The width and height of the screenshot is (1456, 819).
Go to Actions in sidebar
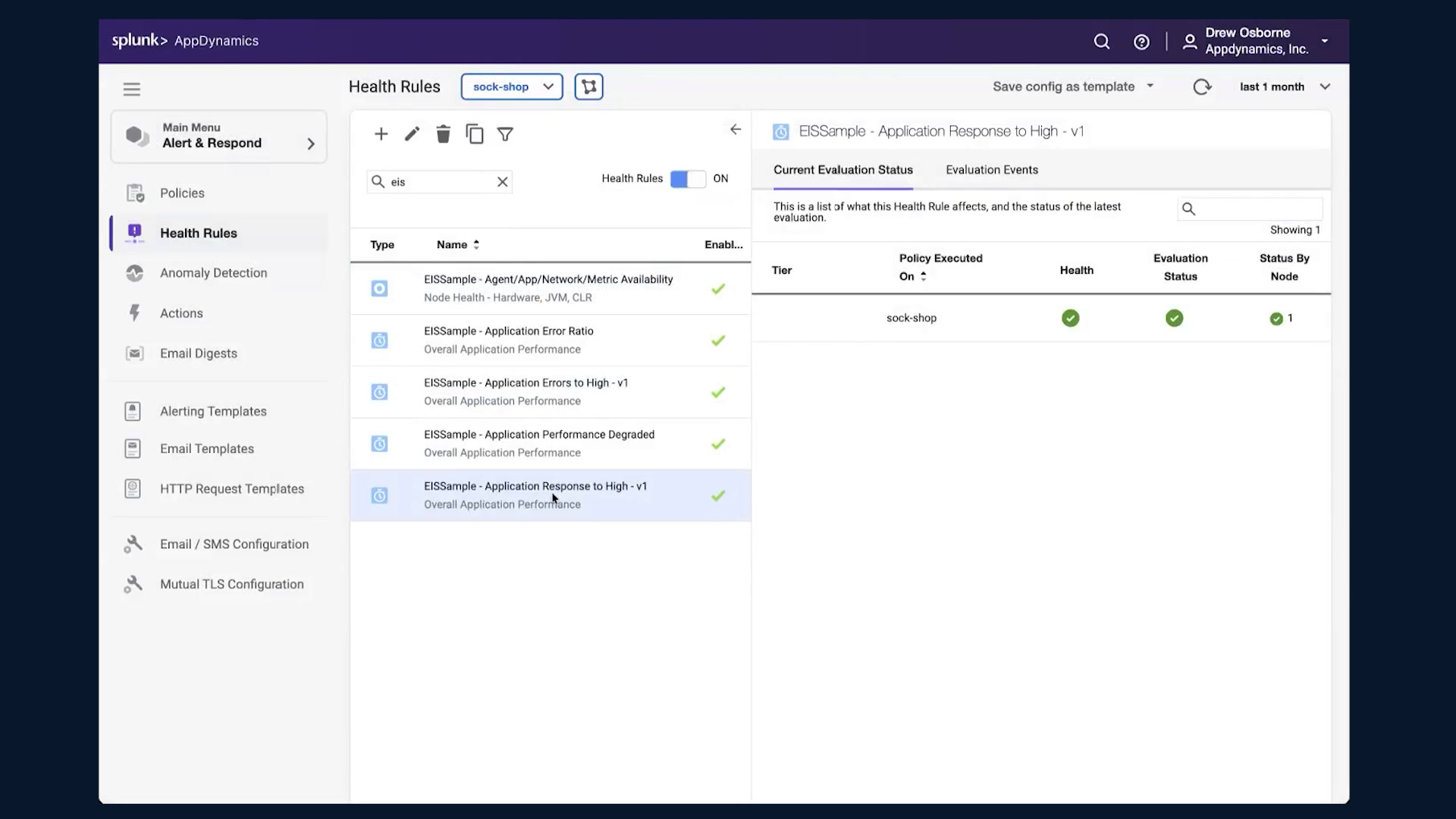pos(181,313)
